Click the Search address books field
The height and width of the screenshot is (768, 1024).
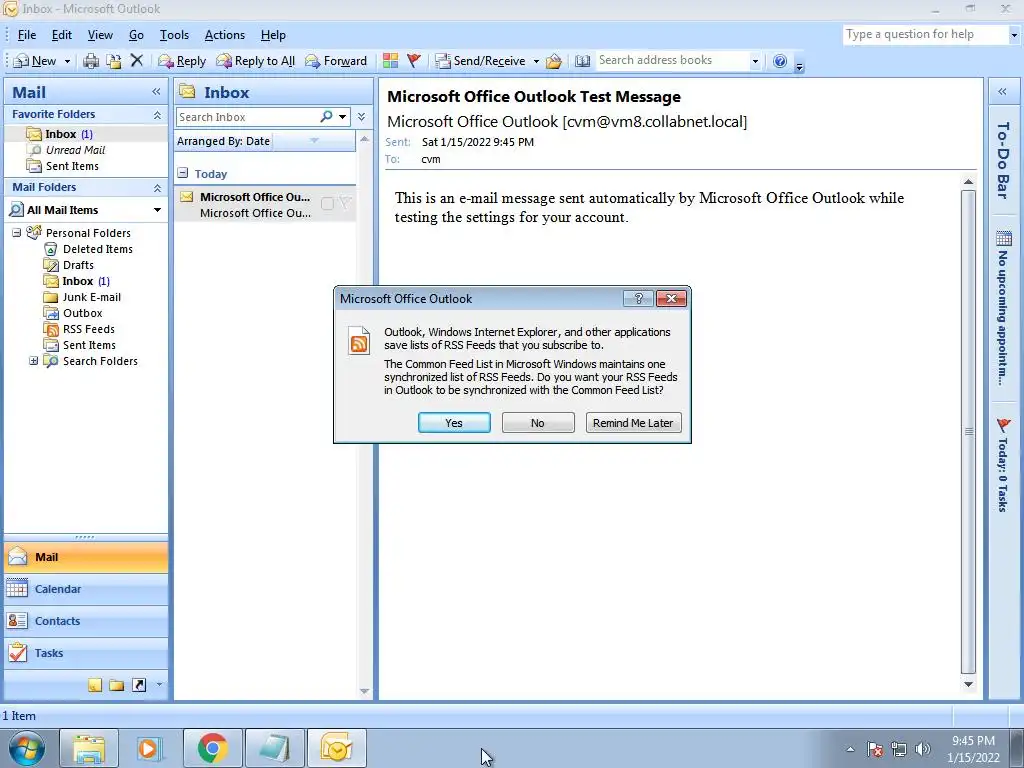(x=673, y=60)
